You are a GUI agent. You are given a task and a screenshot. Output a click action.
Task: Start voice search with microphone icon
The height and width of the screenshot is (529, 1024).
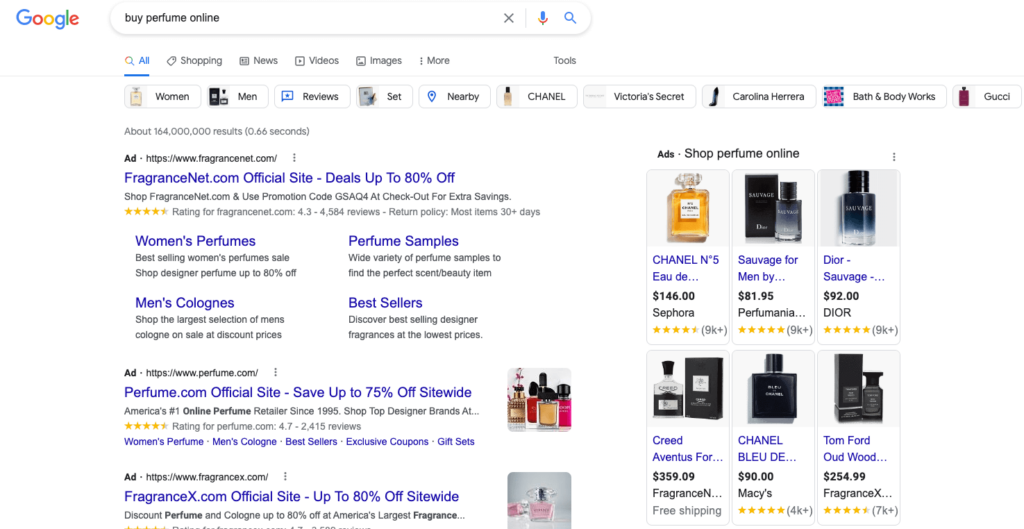pyautogui.click(x=543, y=18)
